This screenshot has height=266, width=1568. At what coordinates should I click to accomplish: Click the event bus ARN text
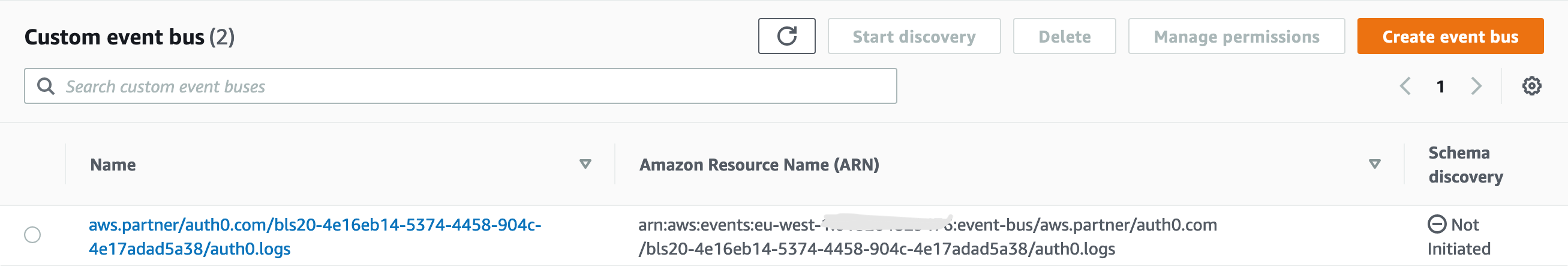point(927,237)
